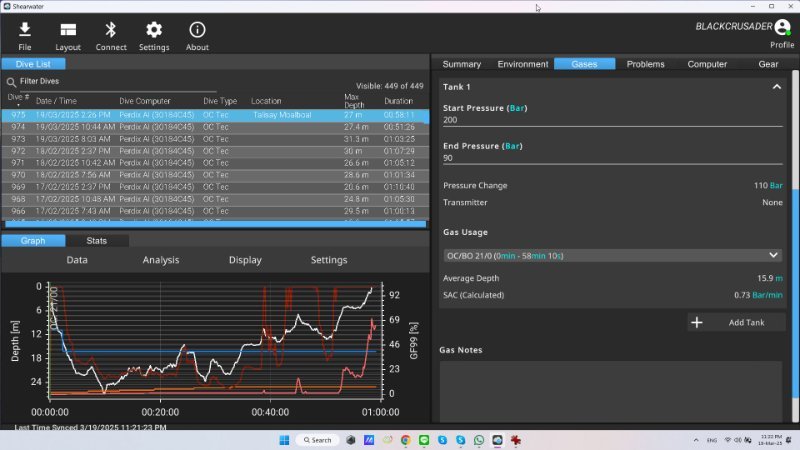Click the plus icon beside Add Tank
This screenshot has width=800, height=450.
tap(697, 322)
